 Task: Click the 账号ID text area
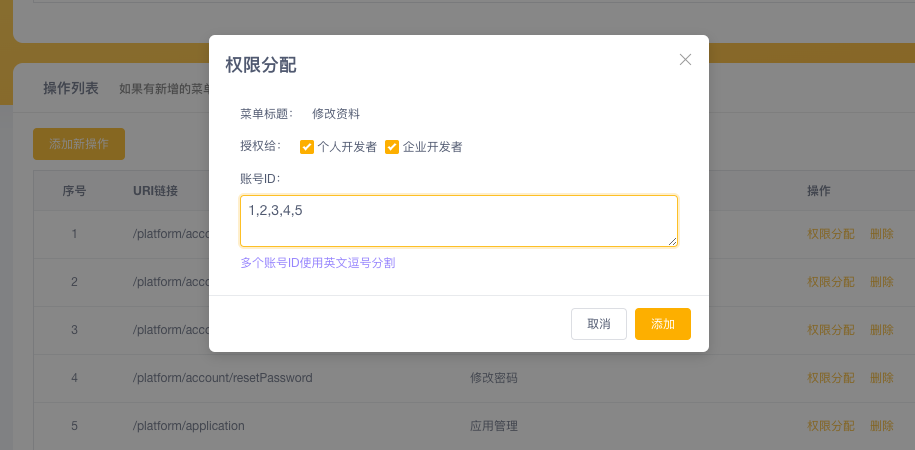tap(458, 220)
